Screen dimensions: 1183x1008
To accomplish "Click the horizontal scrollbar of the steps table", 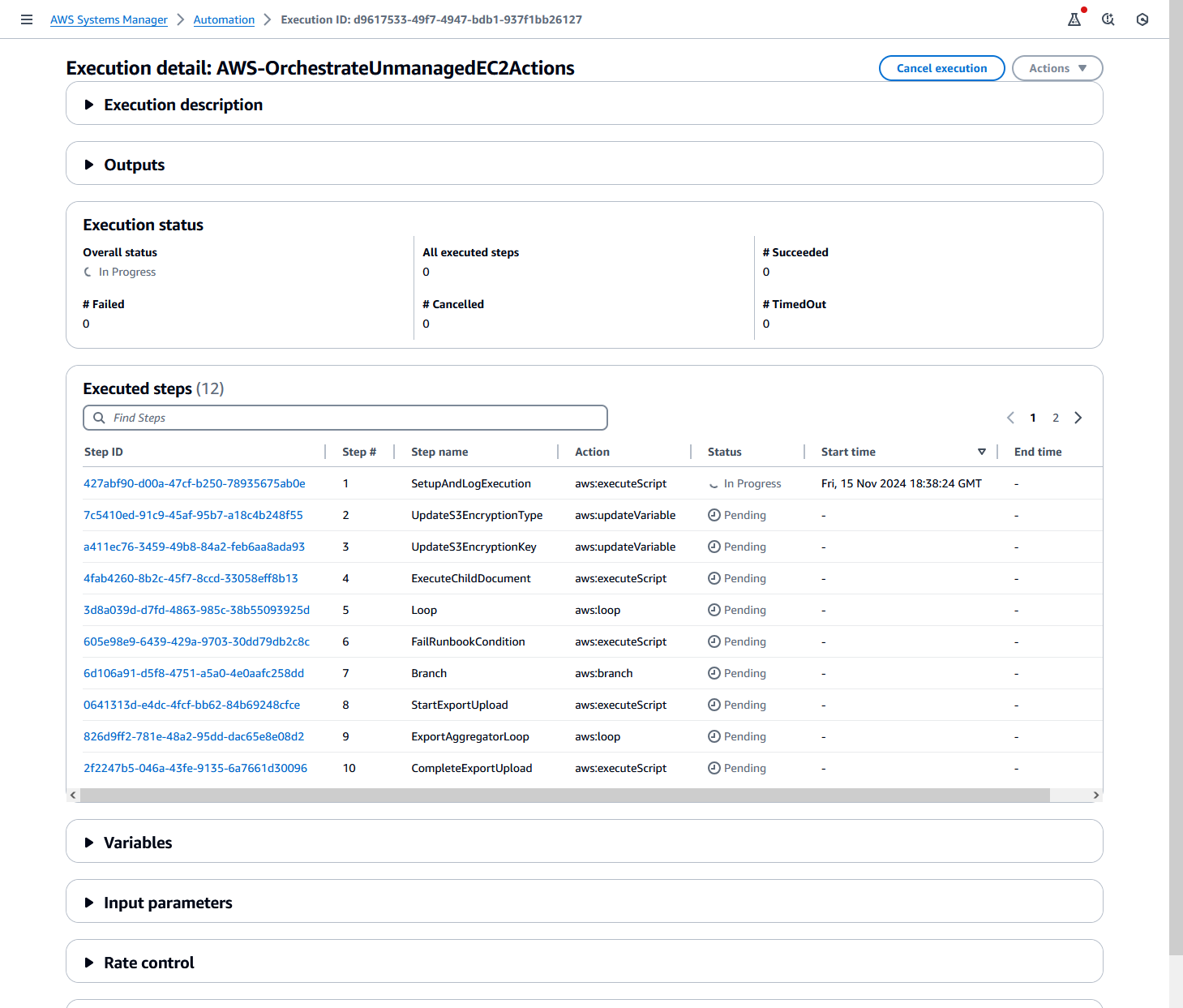I will pyautogui.click(x=565, y=795).
